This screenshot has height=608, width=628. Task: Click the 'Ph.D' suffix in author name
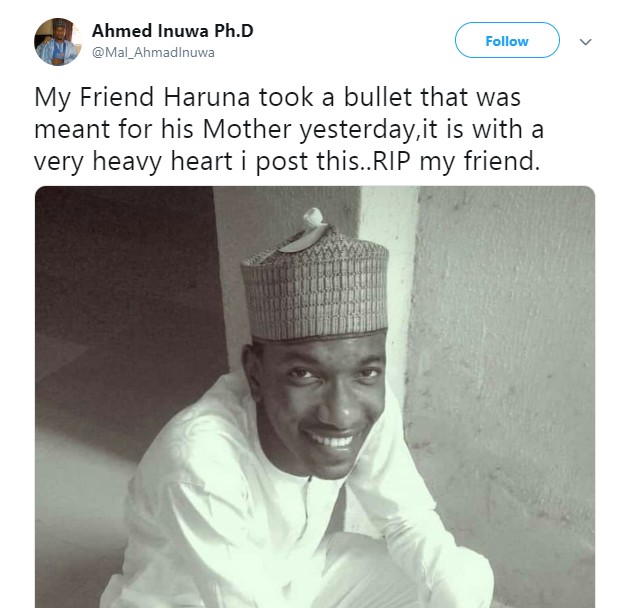pos(232,30)
